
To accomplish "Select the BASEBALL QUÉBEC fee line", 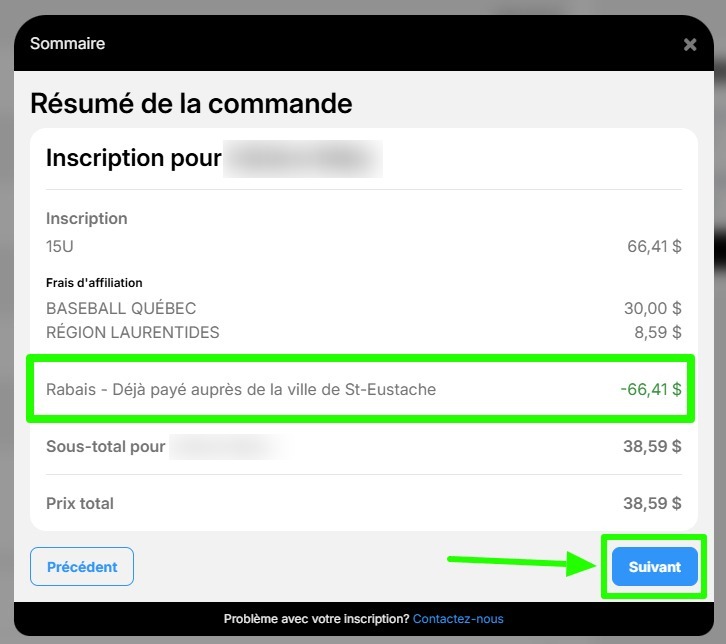I will (x=121, y=308).
